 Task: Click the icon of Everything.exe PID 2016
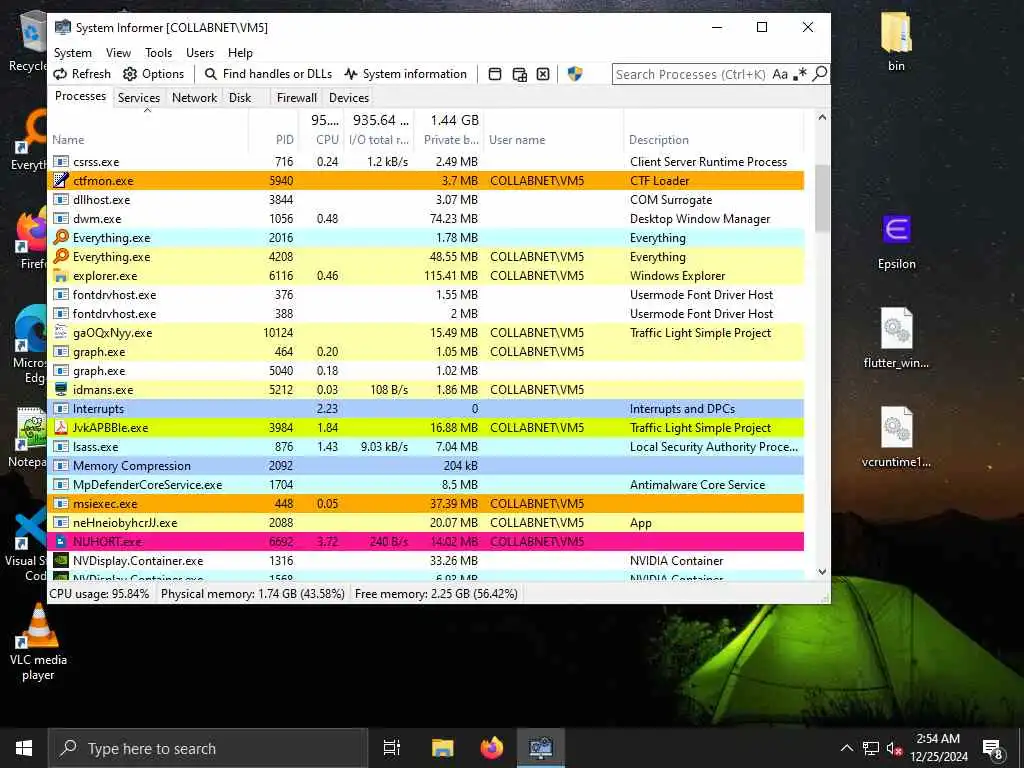click(x=61, y=237)
